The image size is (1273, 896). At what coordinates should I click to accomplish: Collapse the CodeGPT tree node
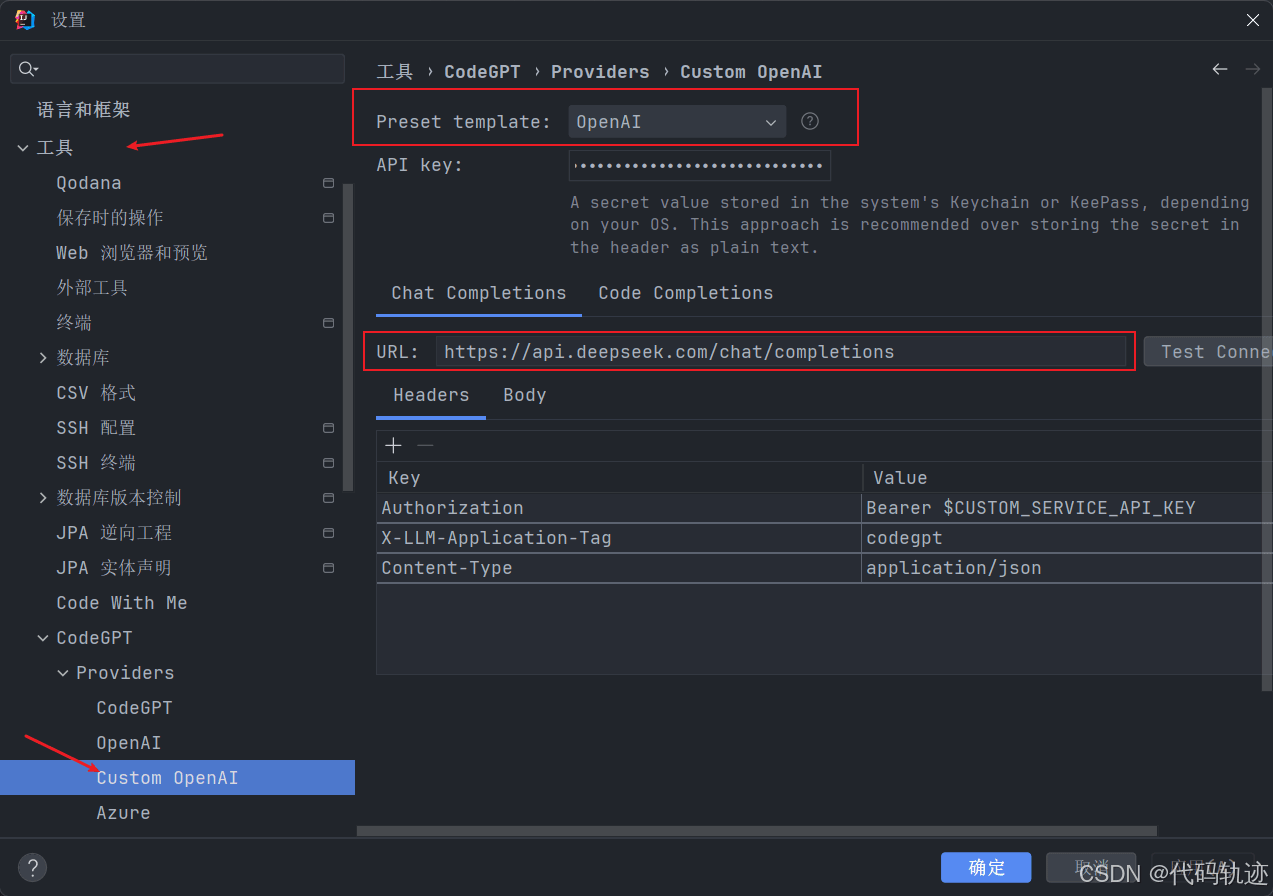pyautogui.click(x=43, y=638)
